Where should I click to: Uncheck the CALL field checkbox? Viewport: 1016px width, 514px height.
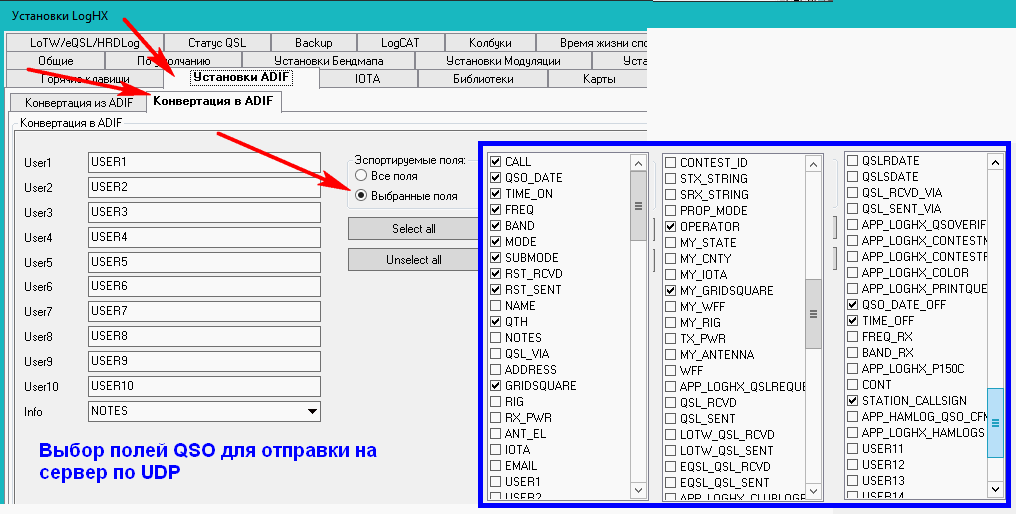(496, 162)
